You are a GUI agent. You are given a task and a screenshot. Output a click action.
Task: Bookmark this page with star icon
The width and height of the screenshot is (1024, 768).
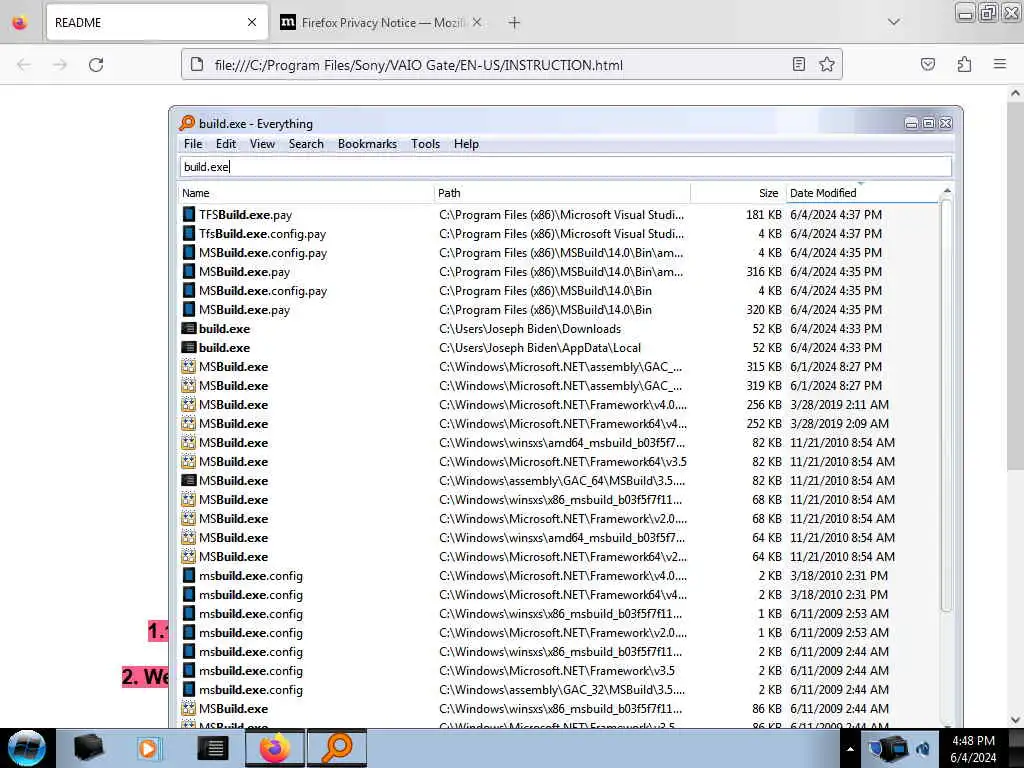coord(827,64)
